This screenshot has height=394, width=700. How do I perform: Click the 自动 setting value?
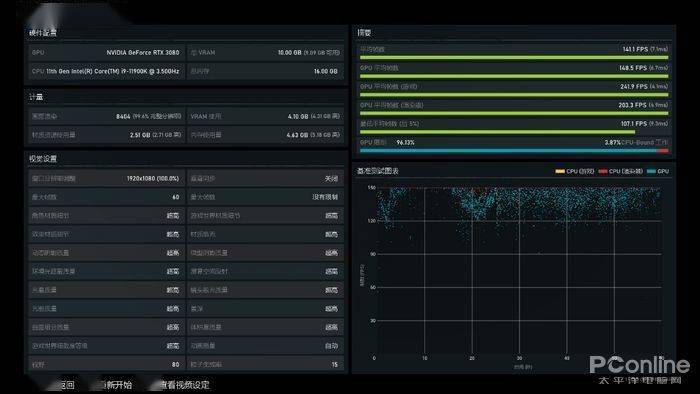click(x=331, y=346)
